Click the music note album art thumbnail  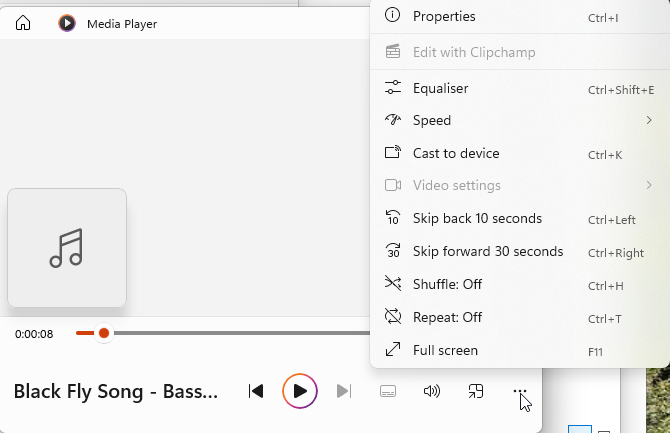pos(67,248)
